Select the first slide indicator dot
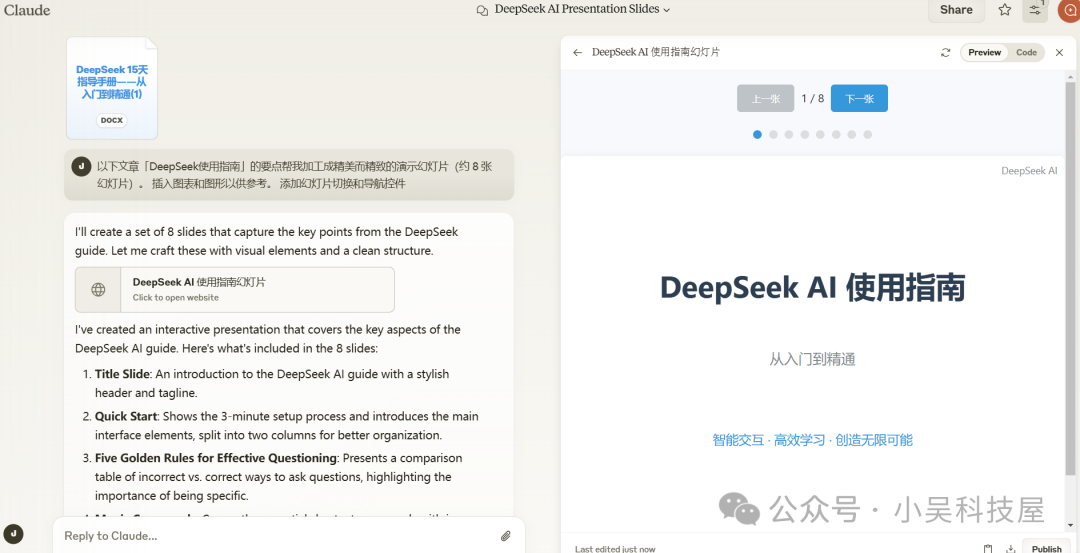Screen dimensions: 1080x553 click(x=758, y=134)
